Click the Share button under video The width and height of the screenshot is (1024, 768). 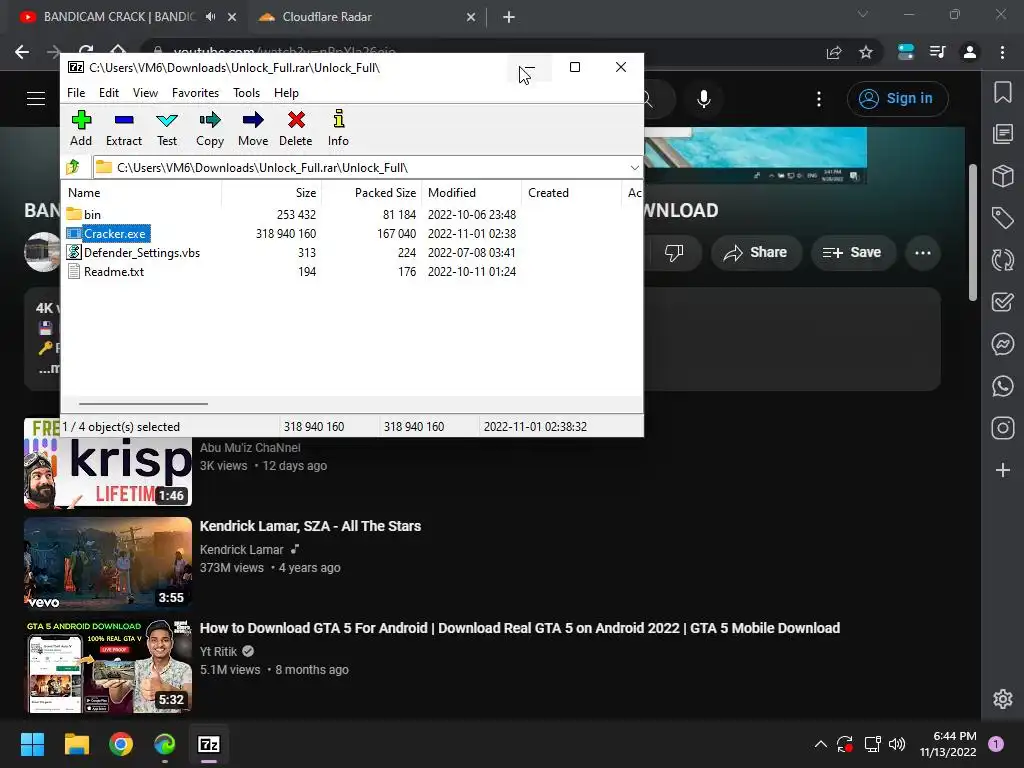pos(756,253)
